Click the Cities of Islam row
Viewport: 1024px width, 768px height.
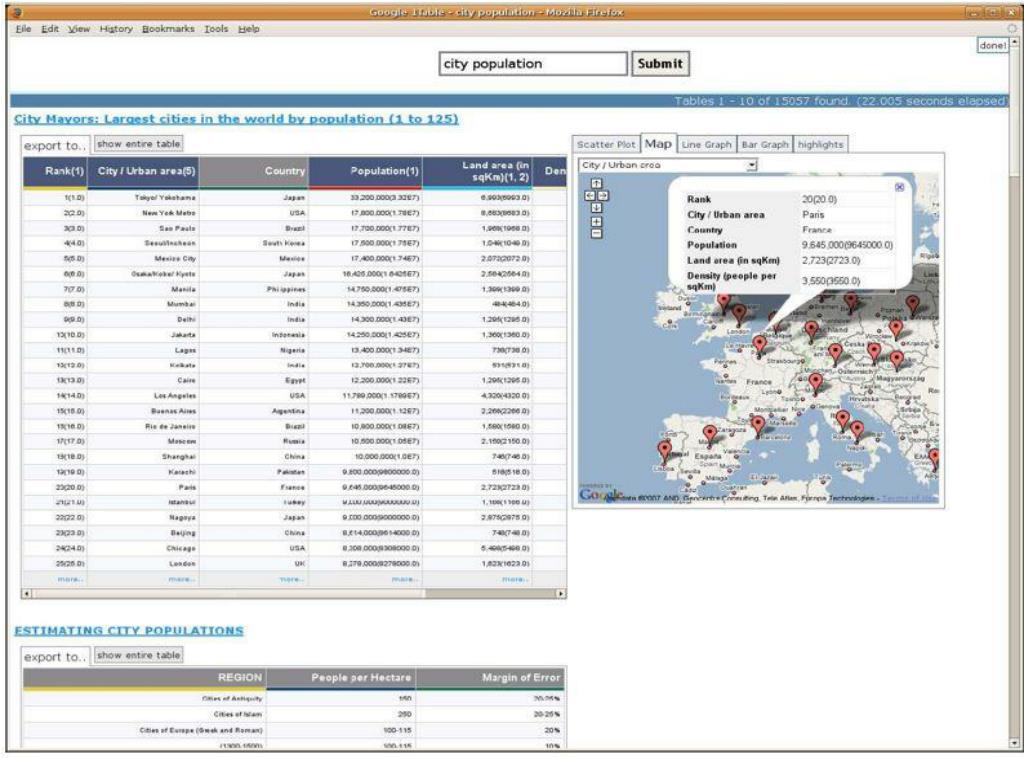(295, 714)
